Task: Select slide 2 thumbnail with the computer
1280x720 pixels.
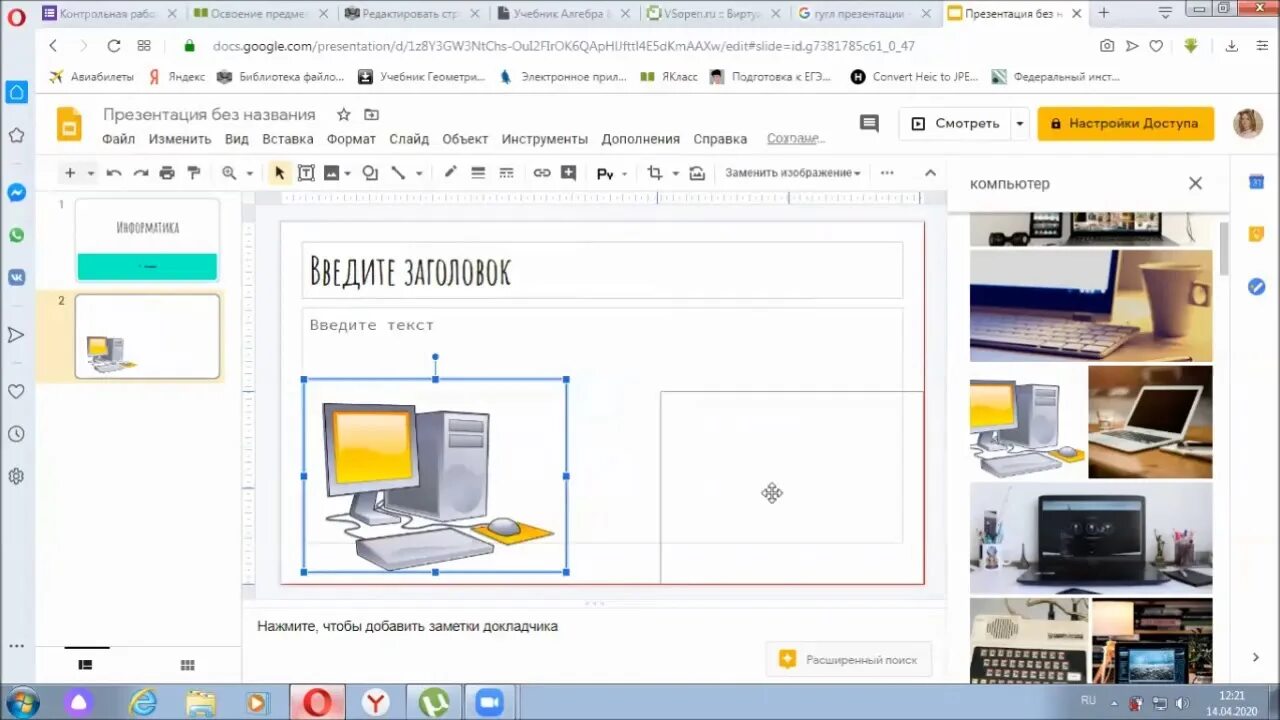Action: click(x=147, y=336)
